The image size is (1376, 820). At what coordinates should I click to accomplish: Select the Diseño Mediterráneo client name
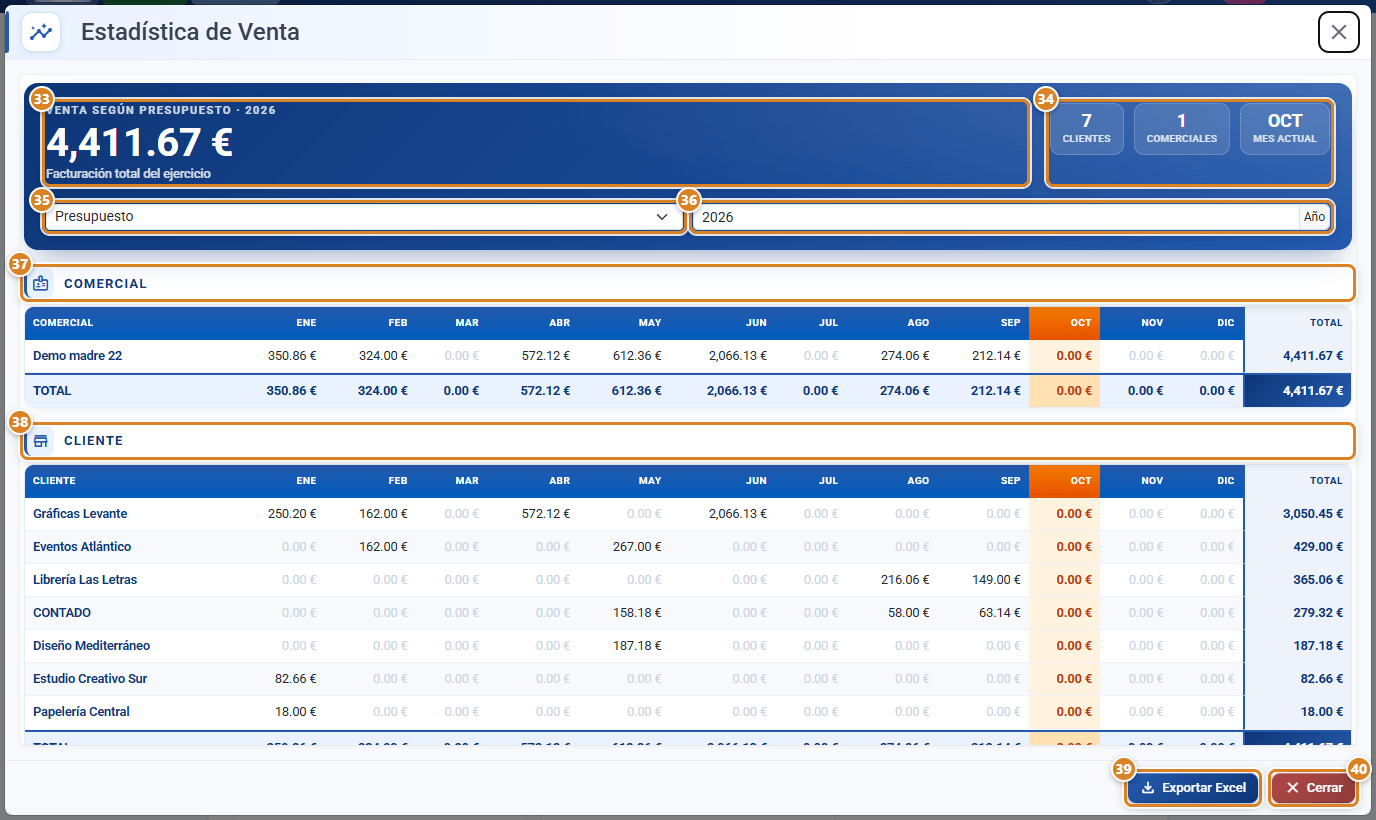click(x=92, y=646)
